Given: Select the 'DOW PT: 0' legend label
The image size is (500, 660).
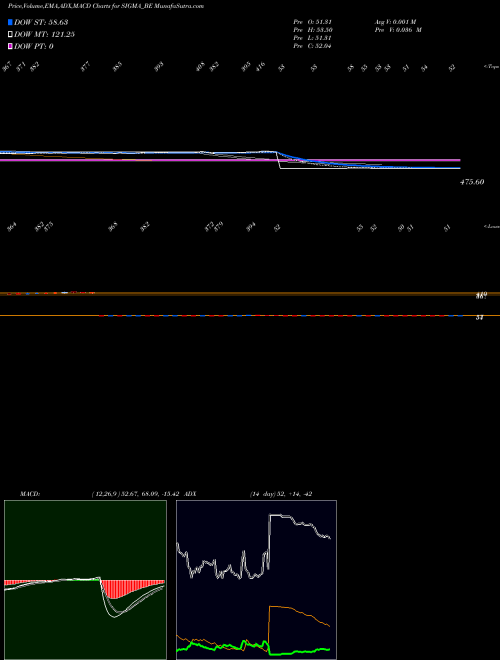Looking at the screenshot, I should [x=34, y=46].
